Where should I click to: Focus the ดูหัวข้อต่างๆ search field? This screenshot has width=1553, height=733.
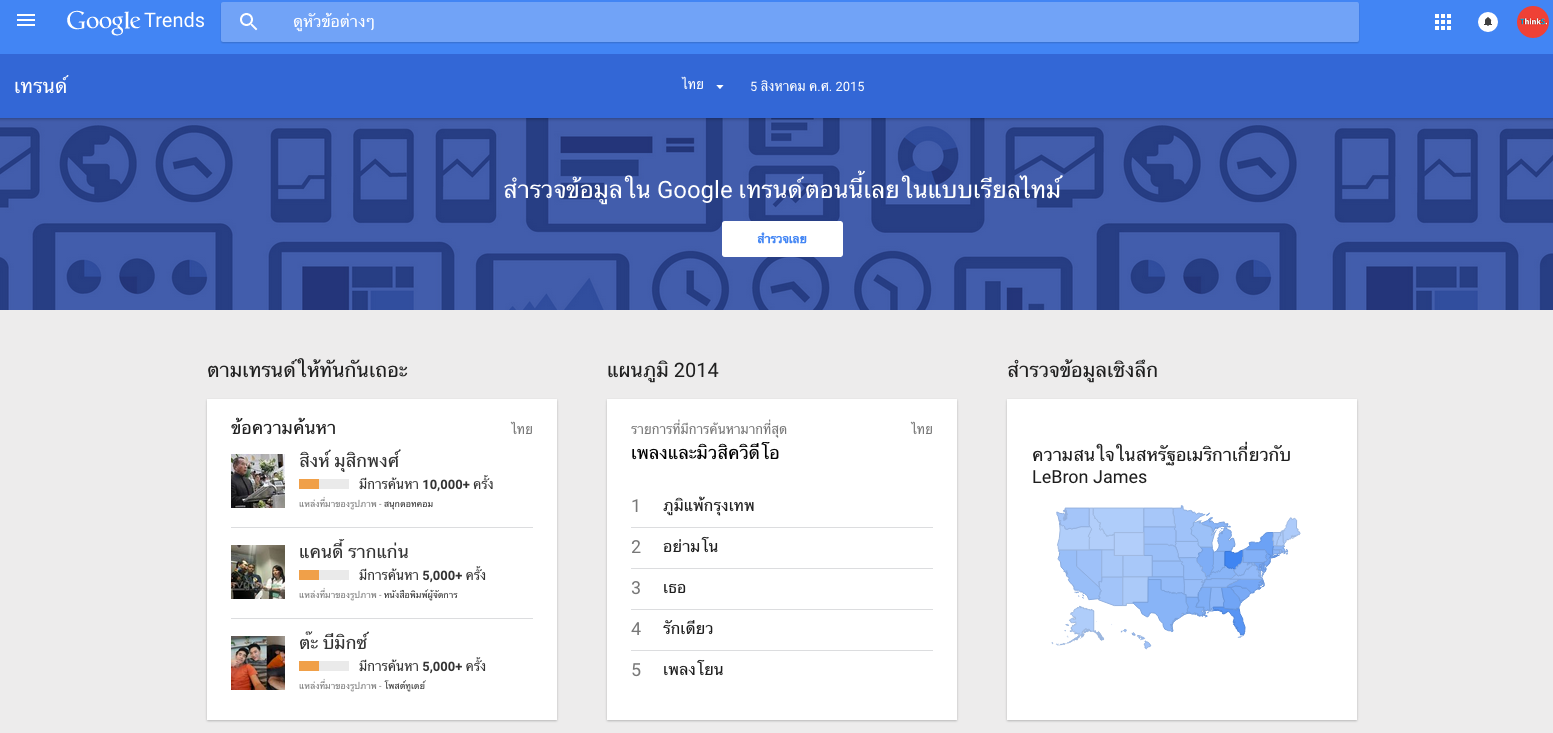pos(790,22)
